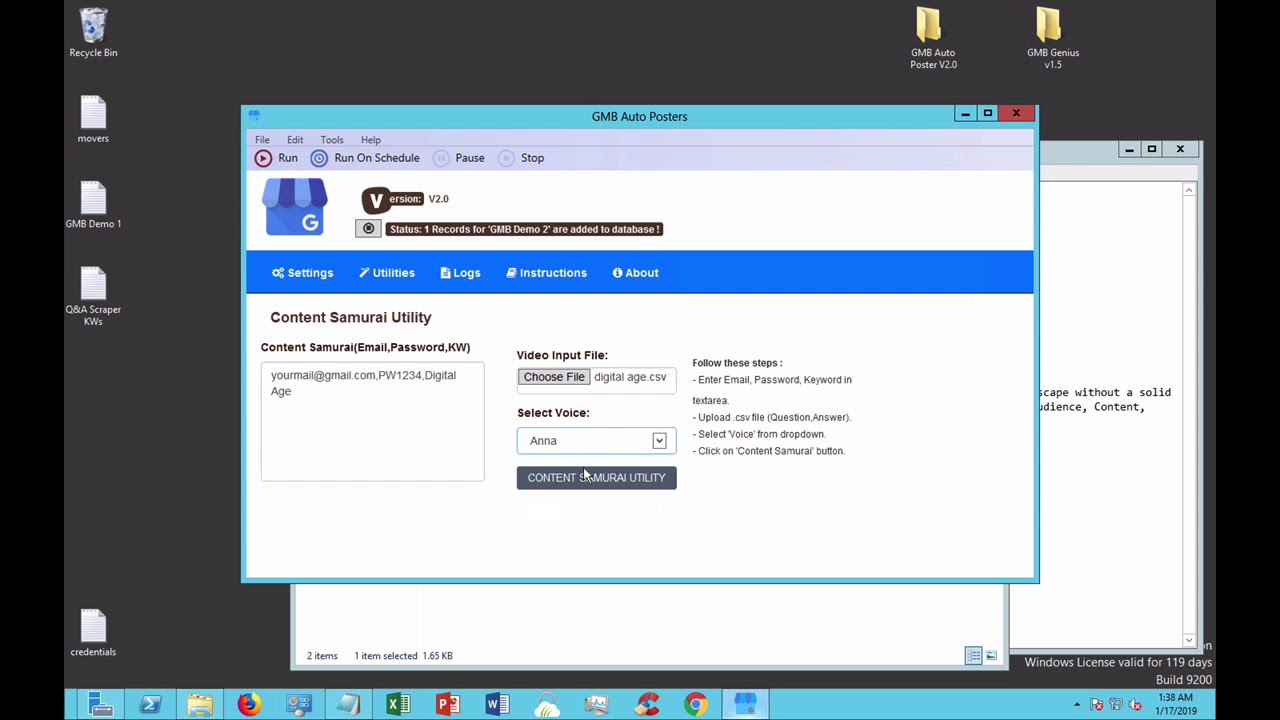Click the volume icon in system tray
Viewport: 1280px width, 720px height.
[1135, 705]
